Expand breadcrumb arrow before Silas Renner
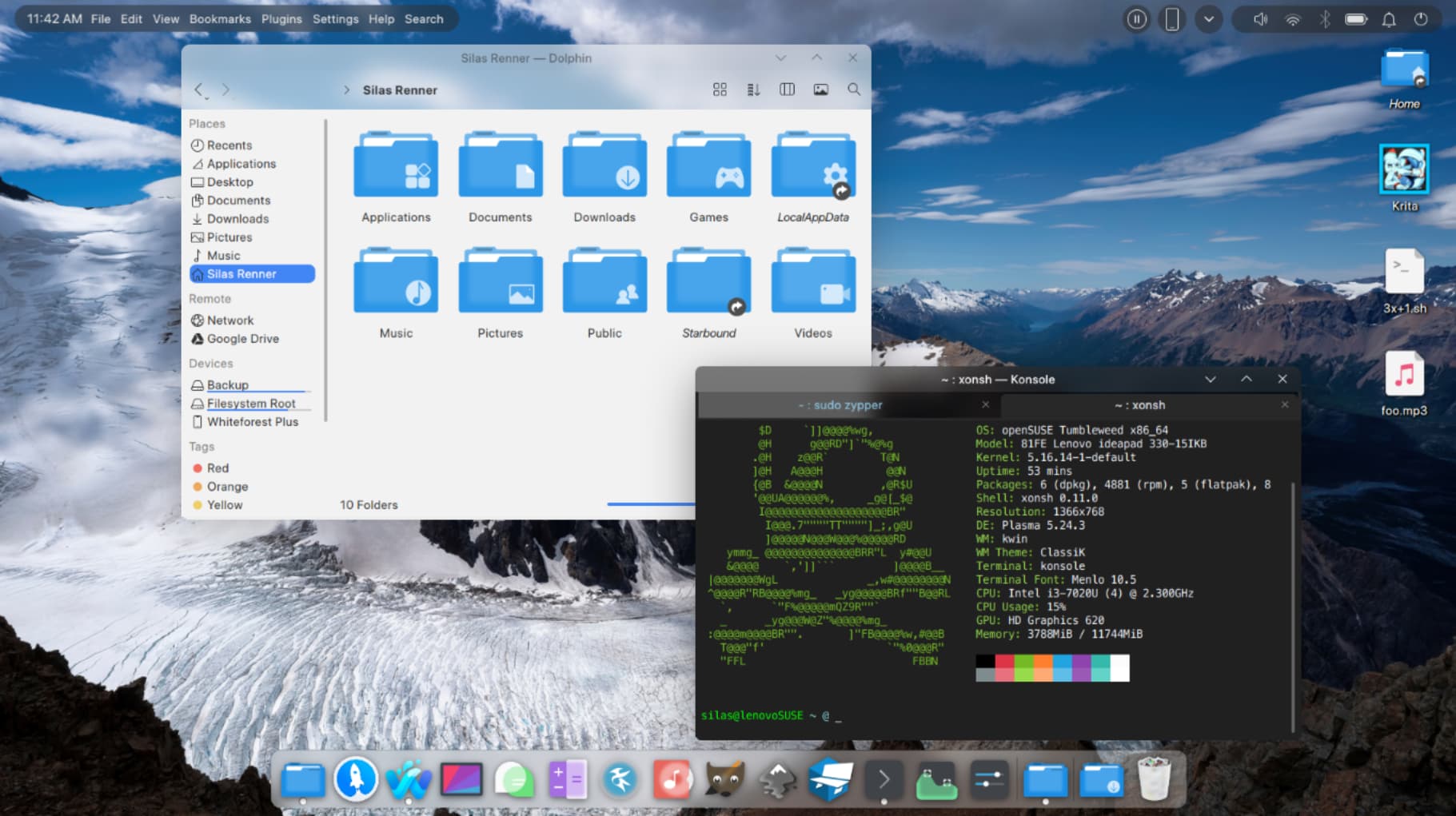1456x816 pixels. coord(346,90)
